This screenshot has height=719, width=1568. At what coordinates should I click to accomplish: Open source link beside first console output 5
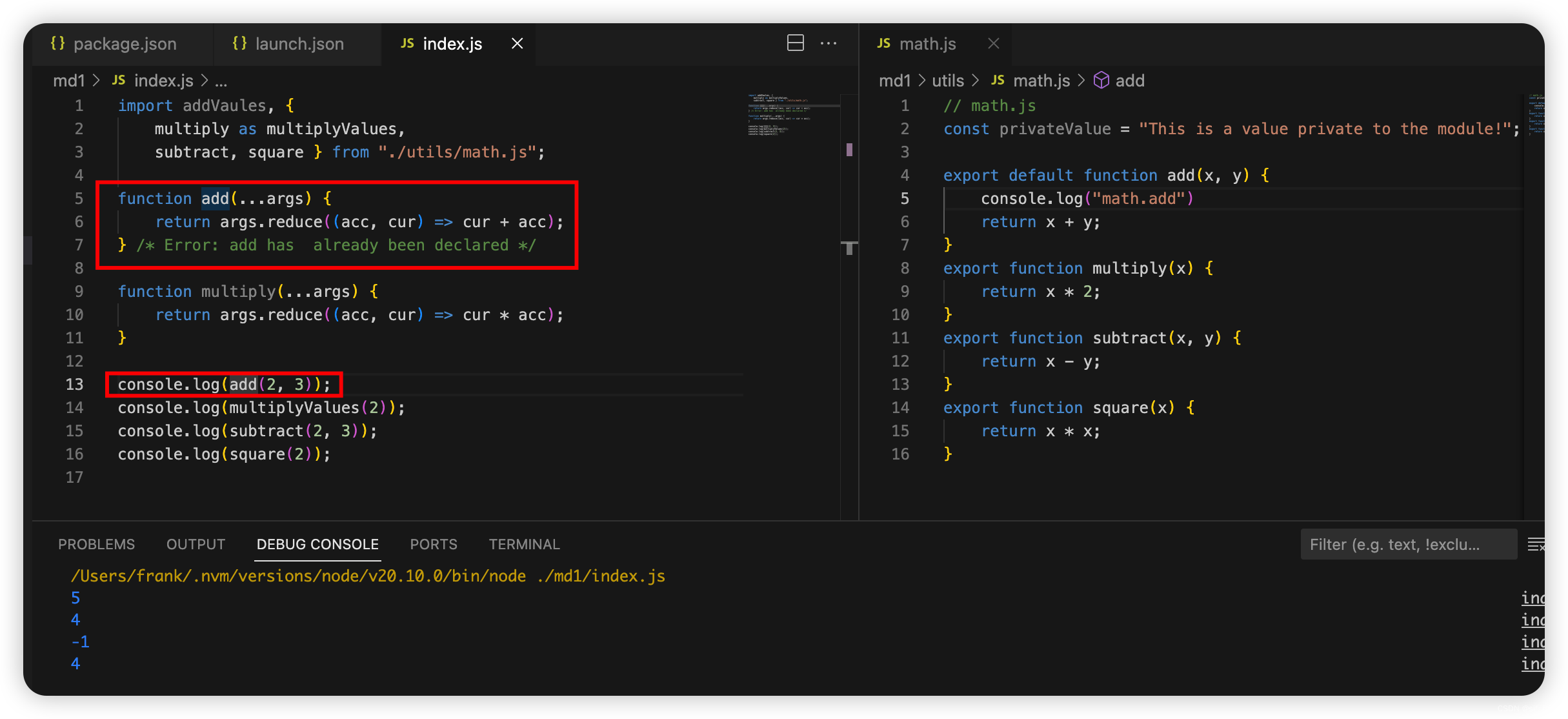pos(1533,598)
